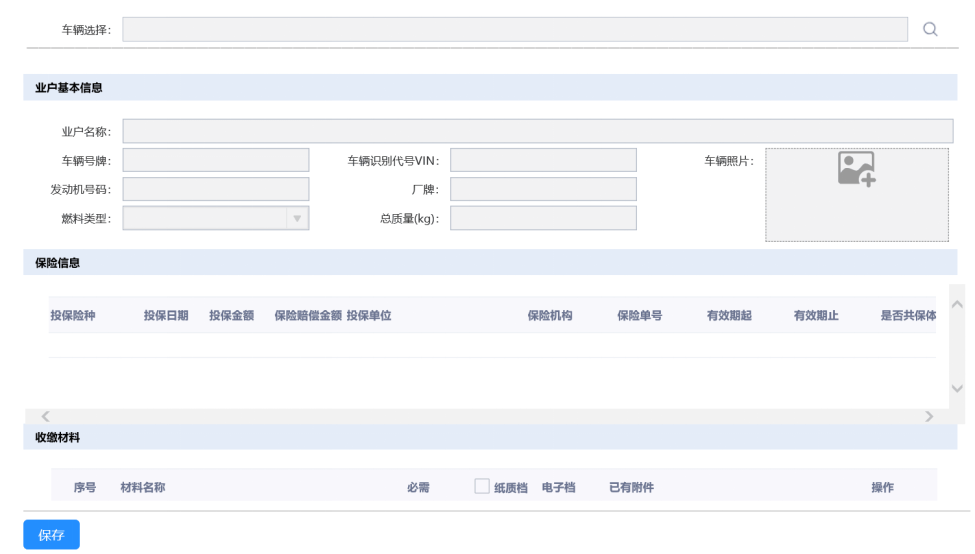Click the 车辆号牌 input field
This screenshot has width=975, height=554.
click(x=216, y=160)
